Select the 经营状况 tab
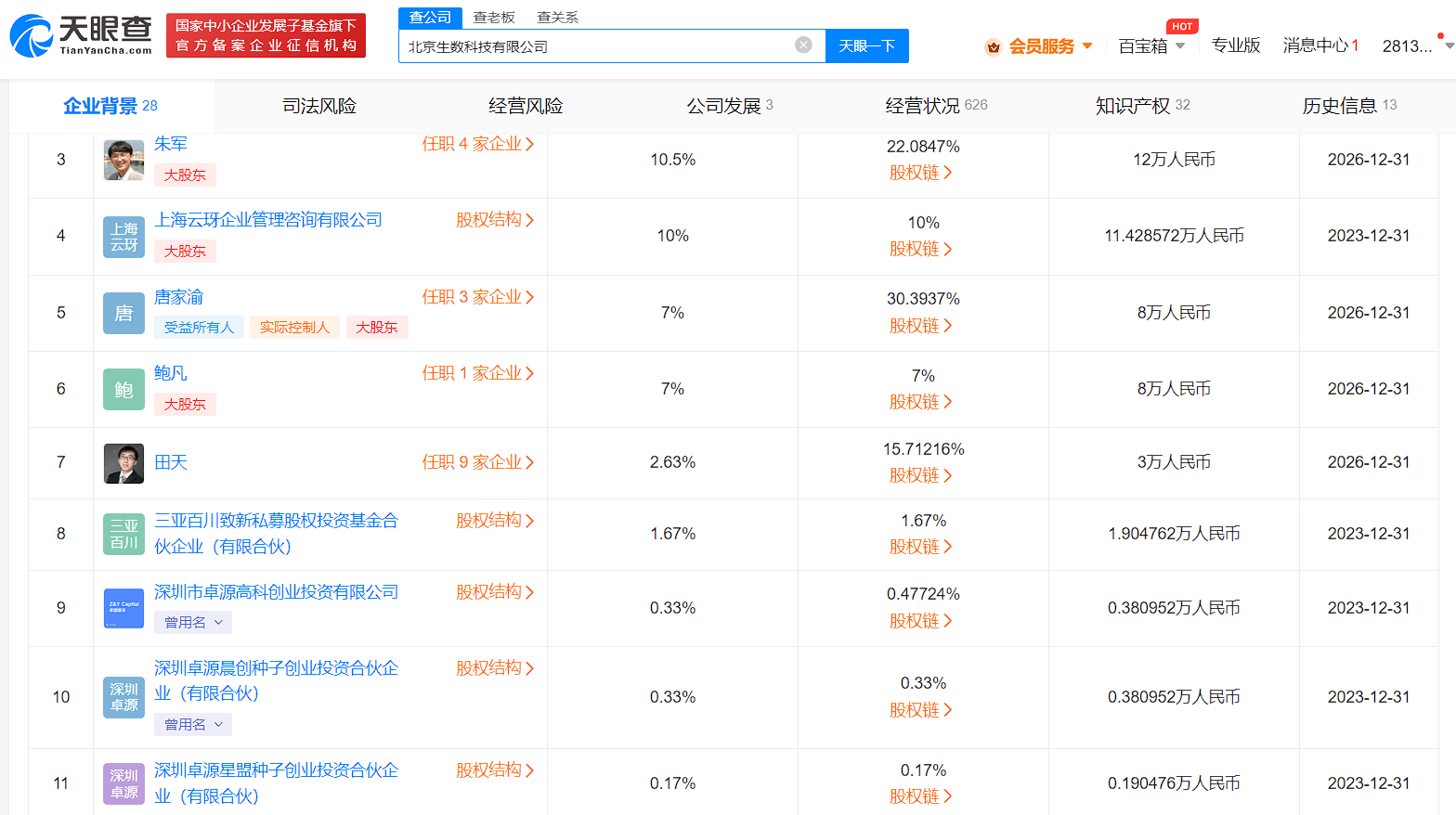 tap(936, 106)
